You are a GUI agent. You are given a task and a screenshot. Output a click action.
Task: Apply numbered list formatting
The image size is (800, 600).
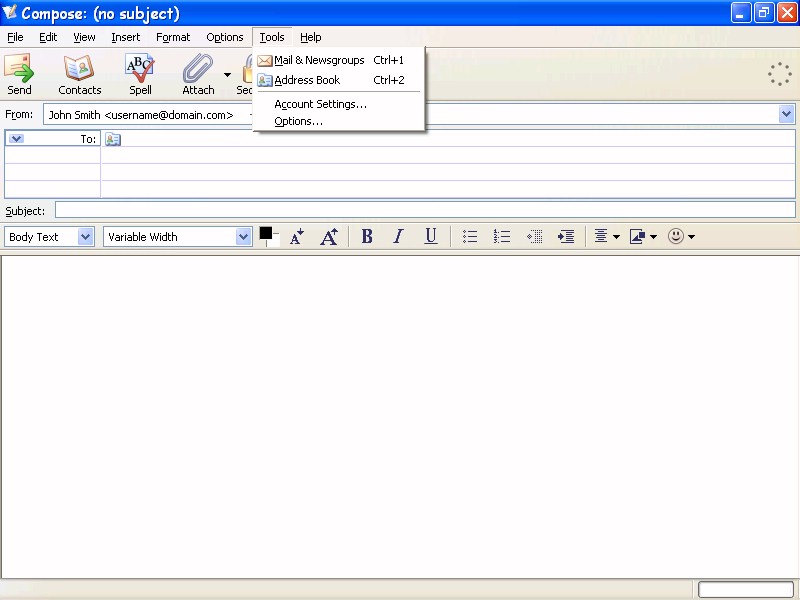click(x=502, y=236)
